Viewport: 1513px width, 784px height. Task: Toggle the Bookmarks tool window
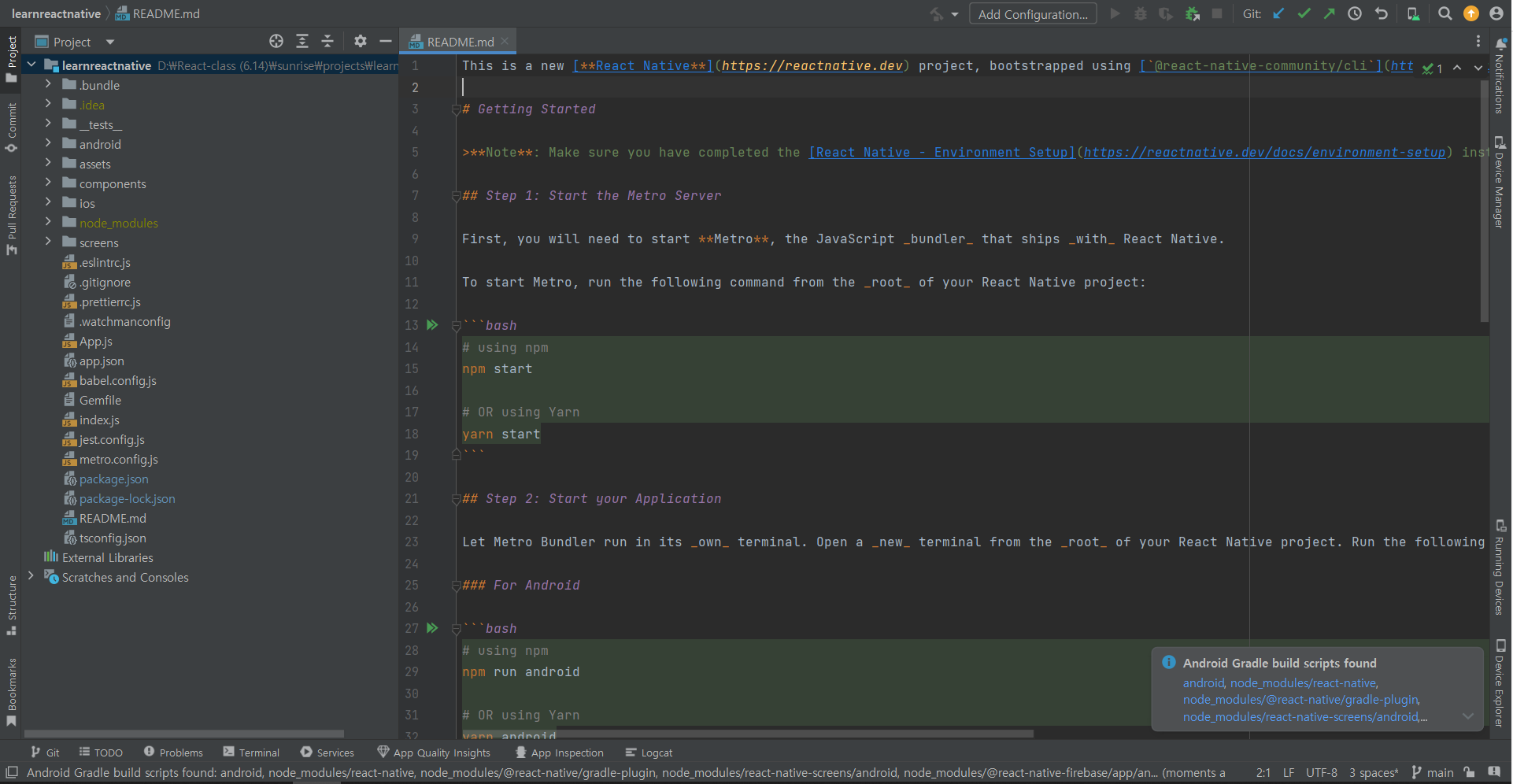pos(11,693)
